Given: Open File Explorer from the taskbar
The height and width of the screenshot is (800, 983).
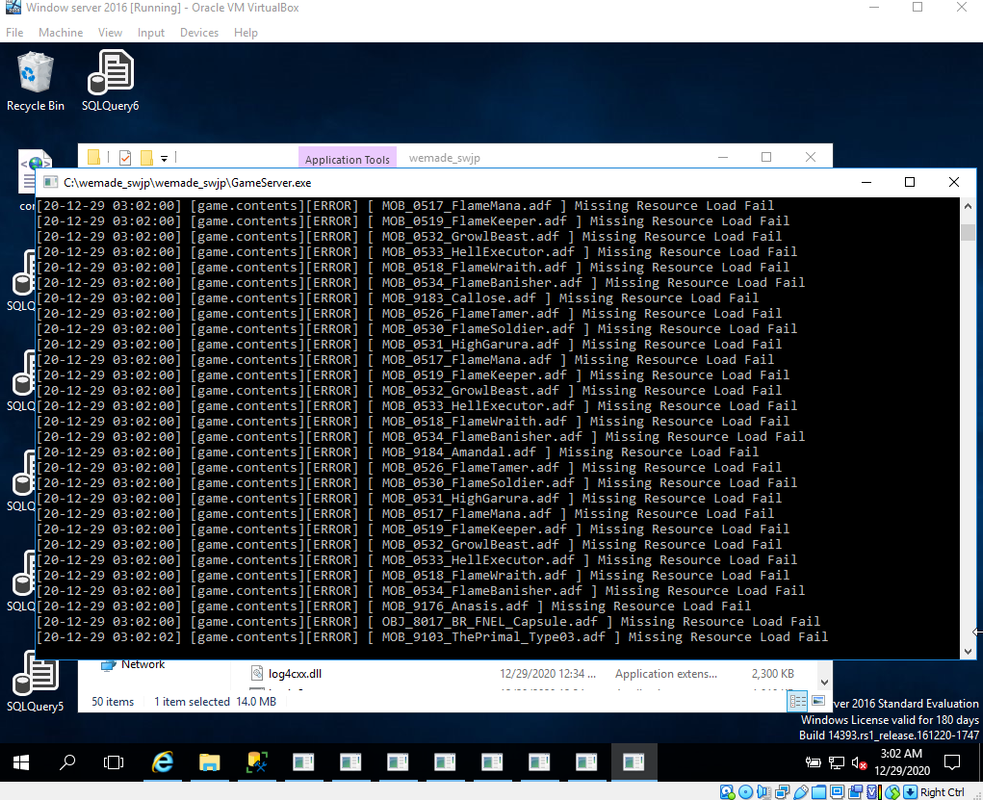Looking at the screenshot, I should pyautogui.click(x=209, y=762).
